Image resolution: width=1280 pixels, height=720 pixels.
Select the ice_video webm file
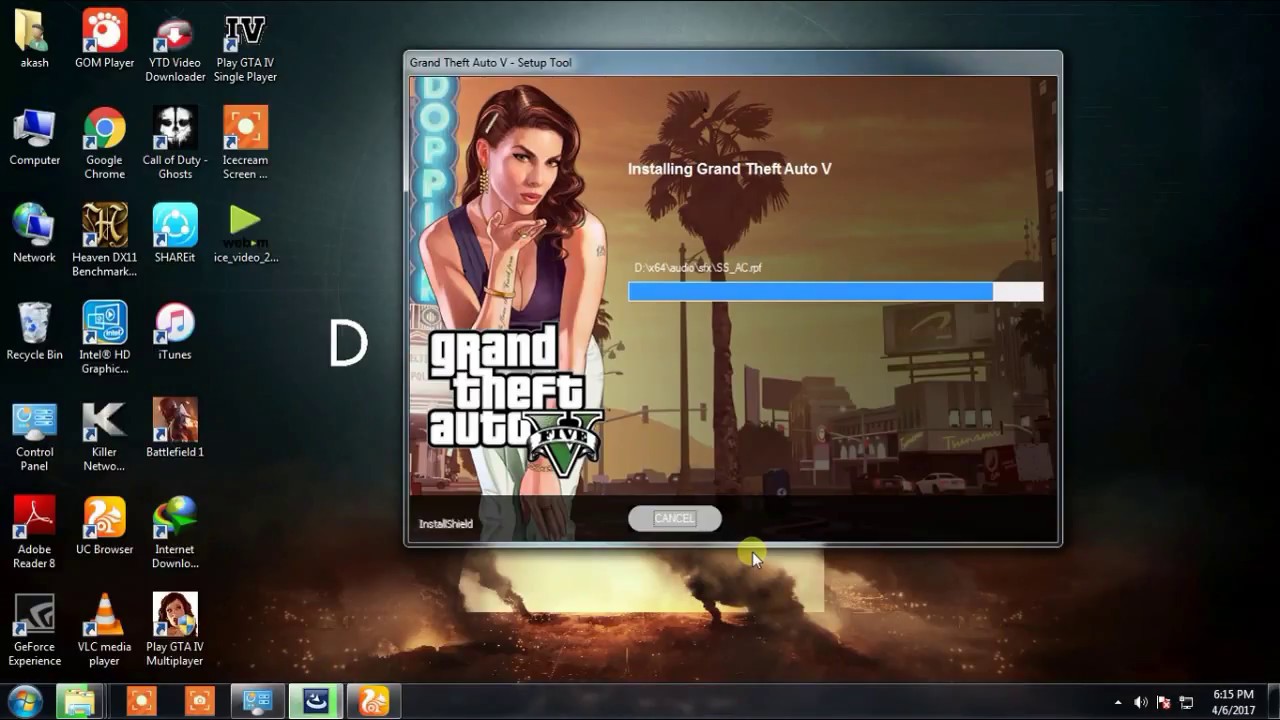(x=245, y=234)
